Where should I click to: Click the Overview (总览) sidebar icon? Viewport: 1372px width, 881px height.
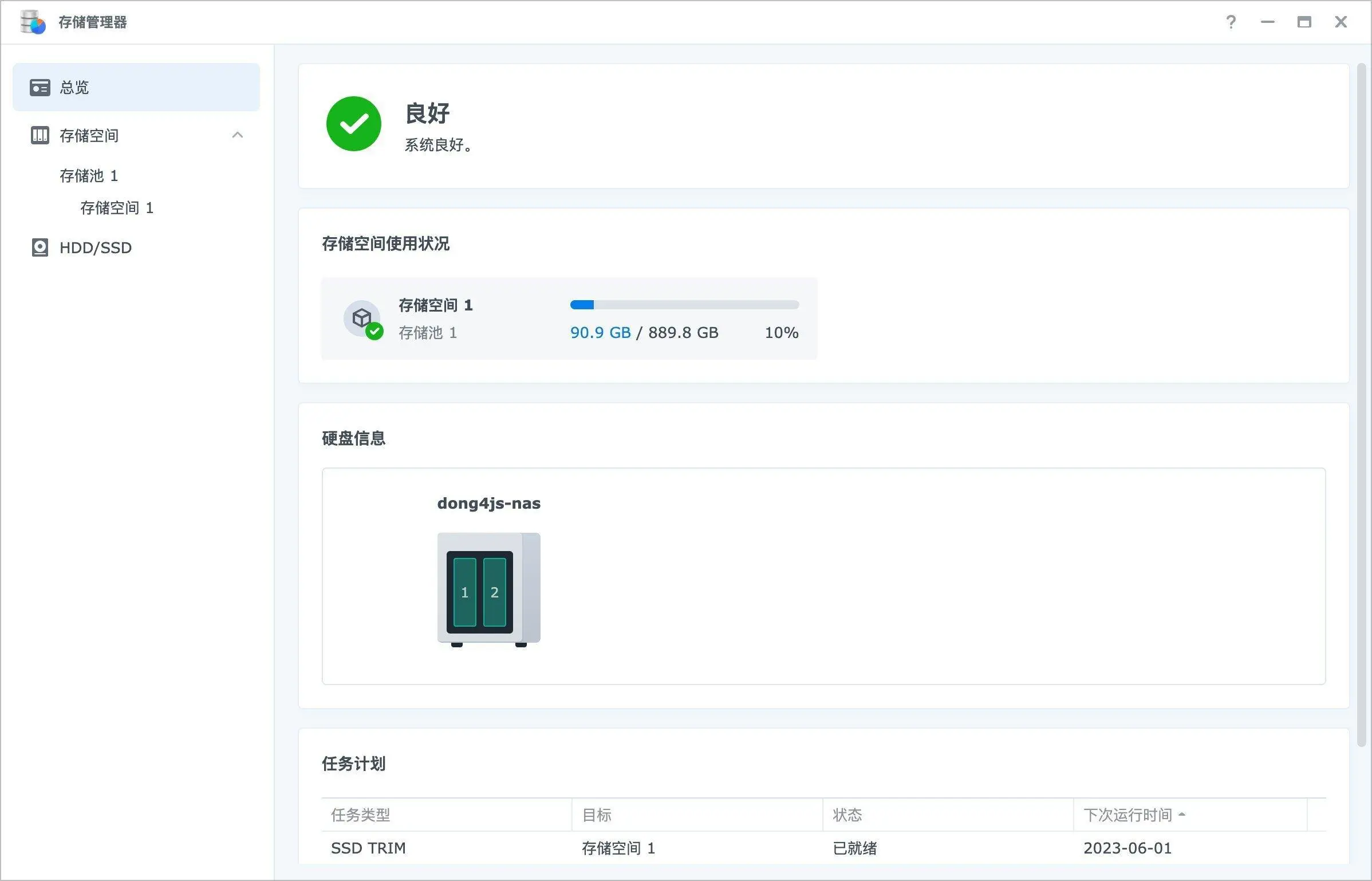40,88
